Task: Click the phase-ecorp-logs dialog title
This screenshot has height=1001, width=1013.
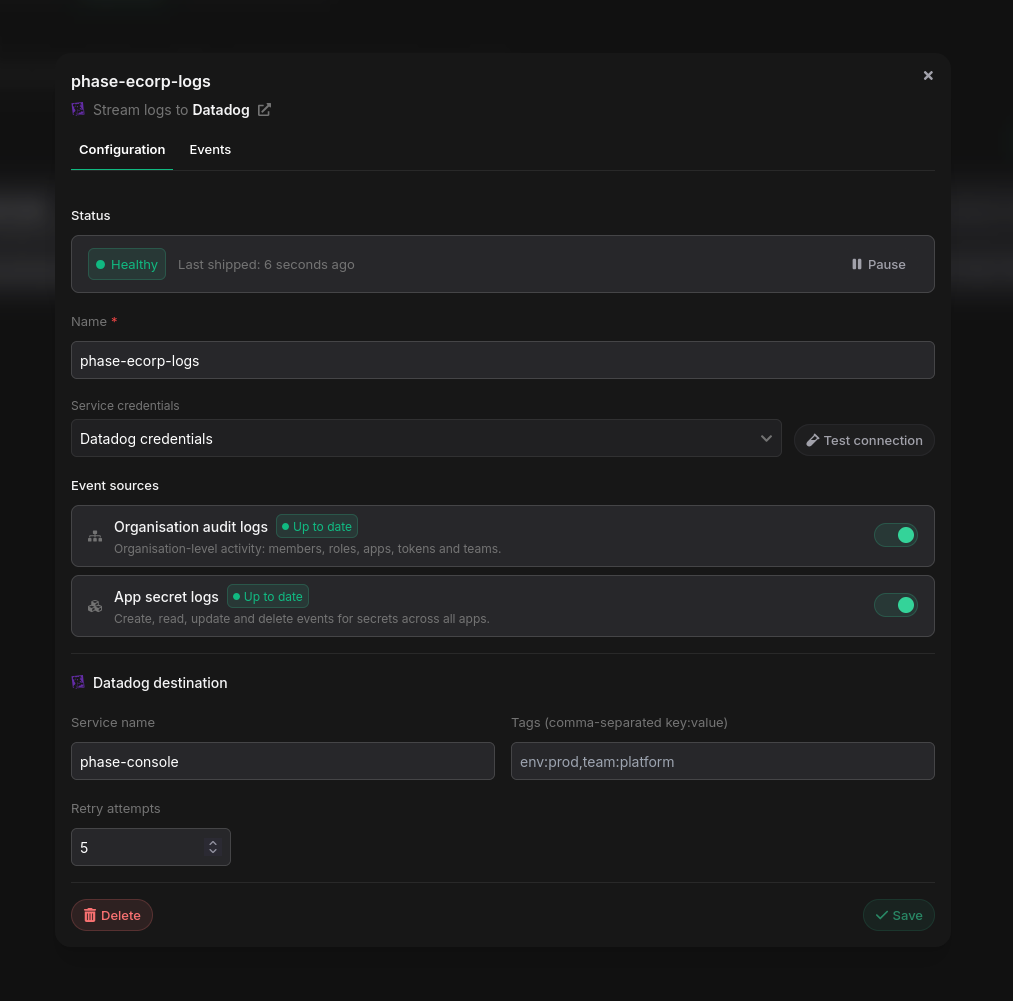Action: (141, 81)
